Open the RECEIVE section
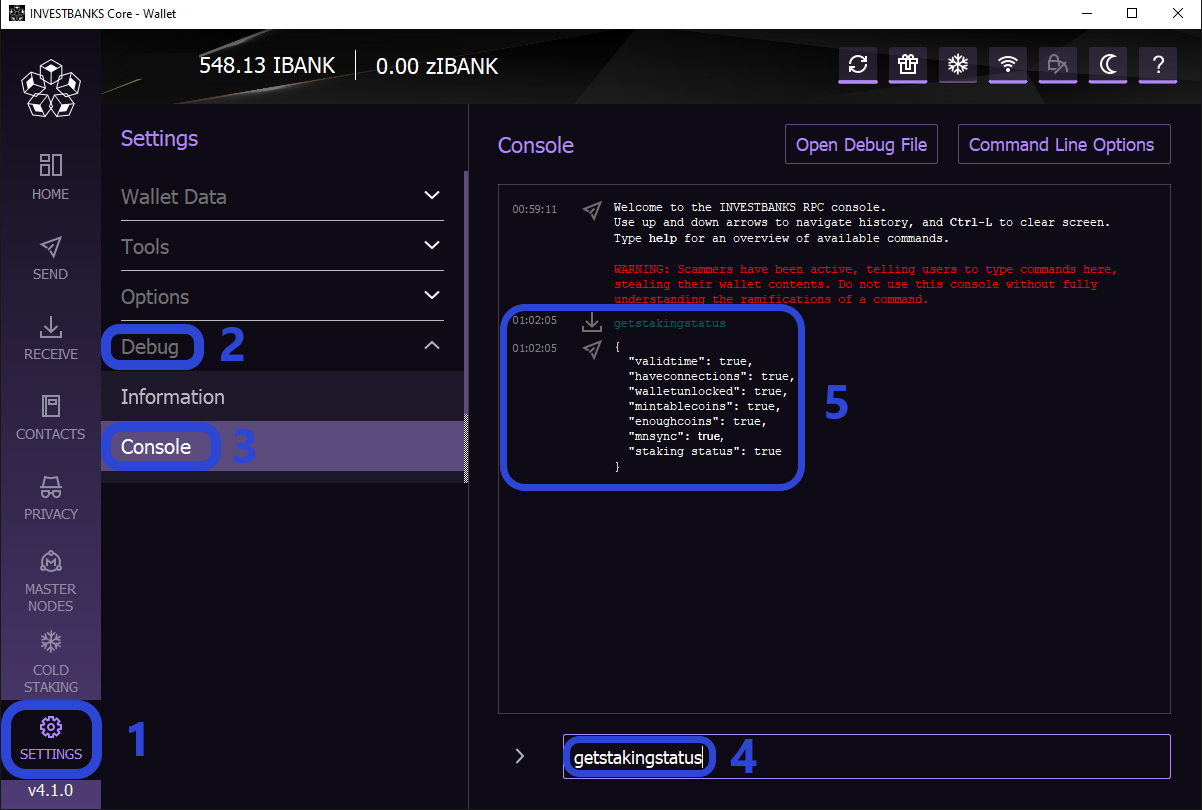Image resolution: width=1202 pixels, height=810 pixels. pos(50,337)
